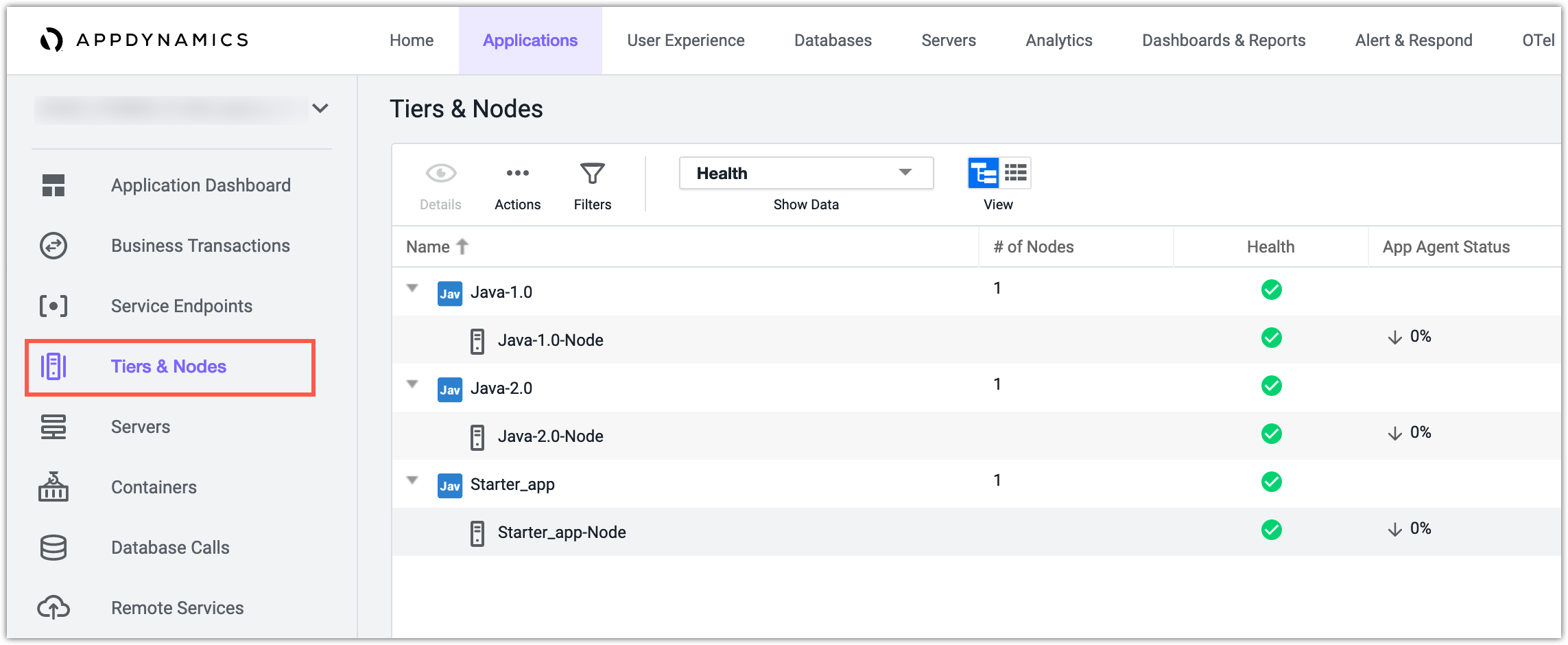The width and height of the screenshot is (1568, 645).
Task: Open Service Endpoints in the sidebar
Action: 182,306
